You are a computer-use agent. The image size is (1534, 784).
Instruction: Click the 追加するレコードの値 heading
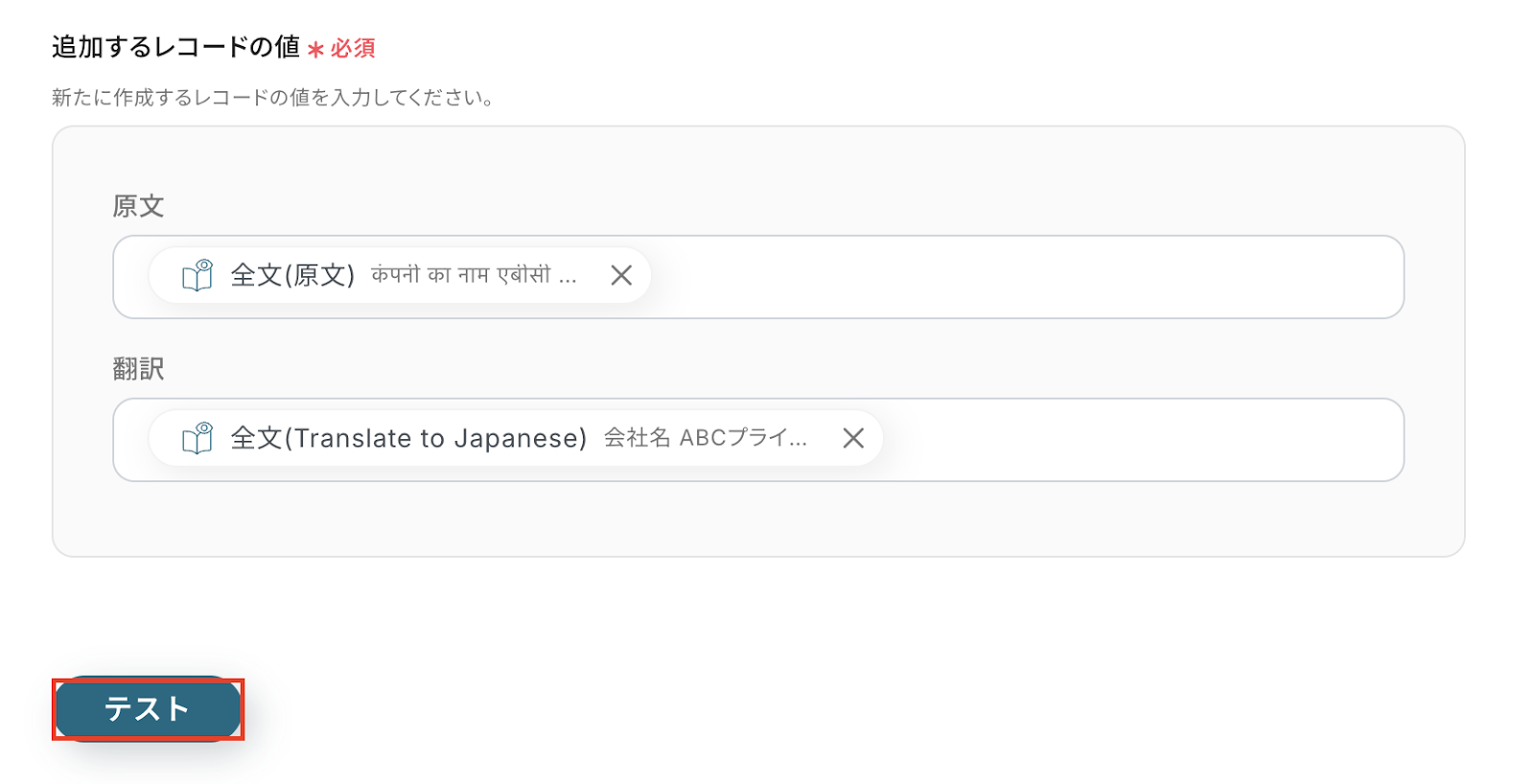175,47
